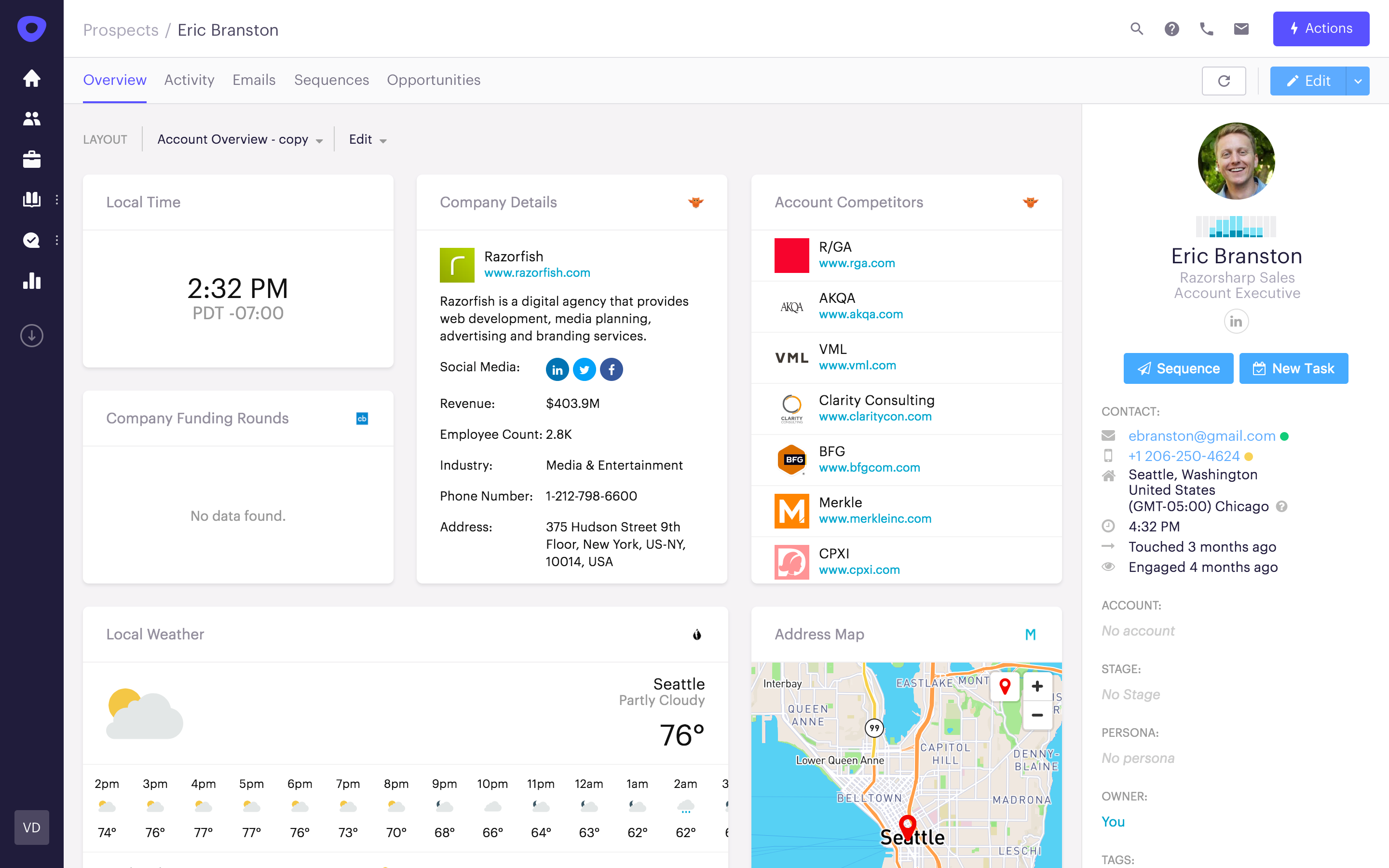The width and height of the screenshot is (1389, 868).
Task: Start a Sequence for Eric Branston
Action: click(1178, 368)
